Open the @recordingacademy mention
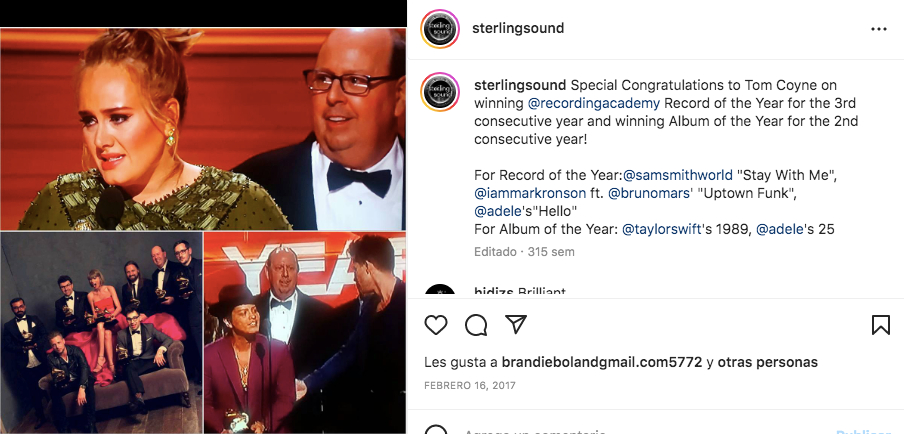904x434 pixels. coord(593,103)
